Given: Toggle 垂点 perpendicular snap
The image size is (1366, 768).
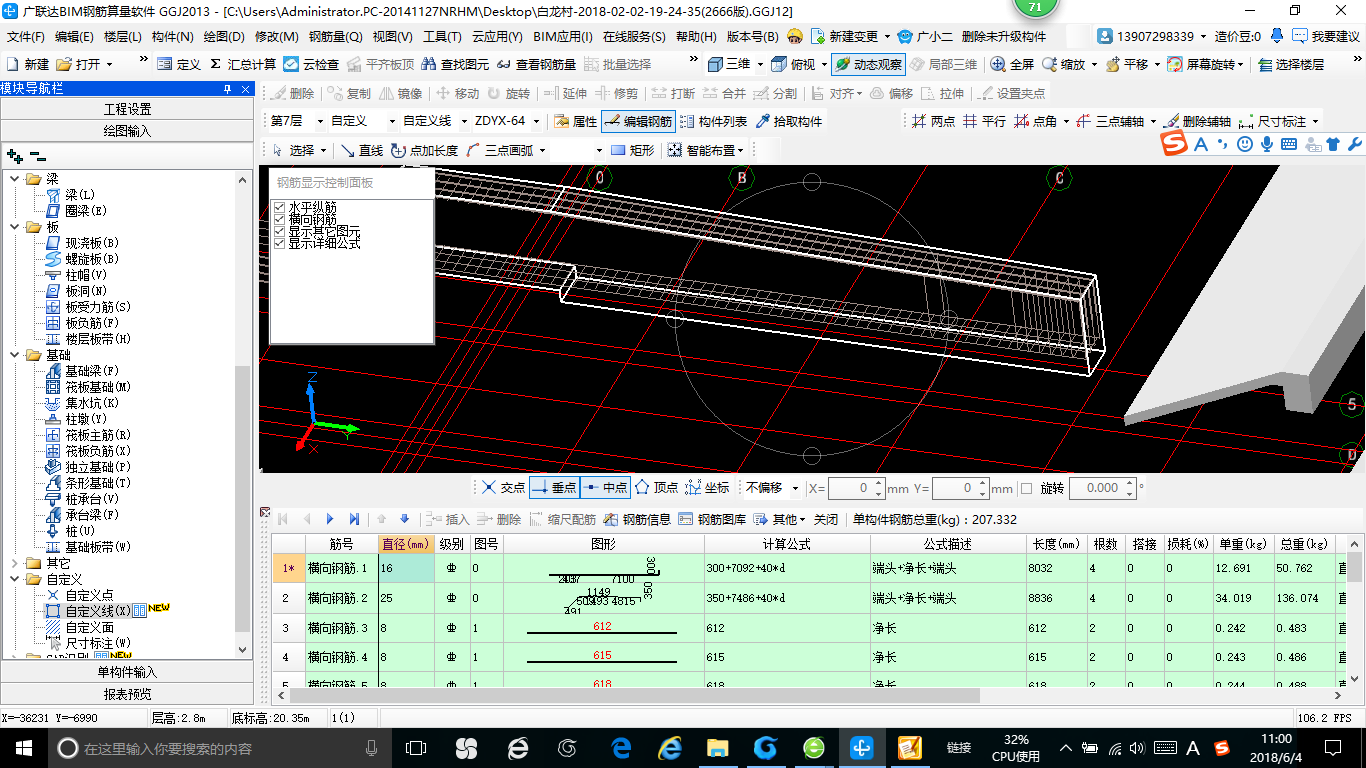Looking at the screenshot, I should coord(554,488).
